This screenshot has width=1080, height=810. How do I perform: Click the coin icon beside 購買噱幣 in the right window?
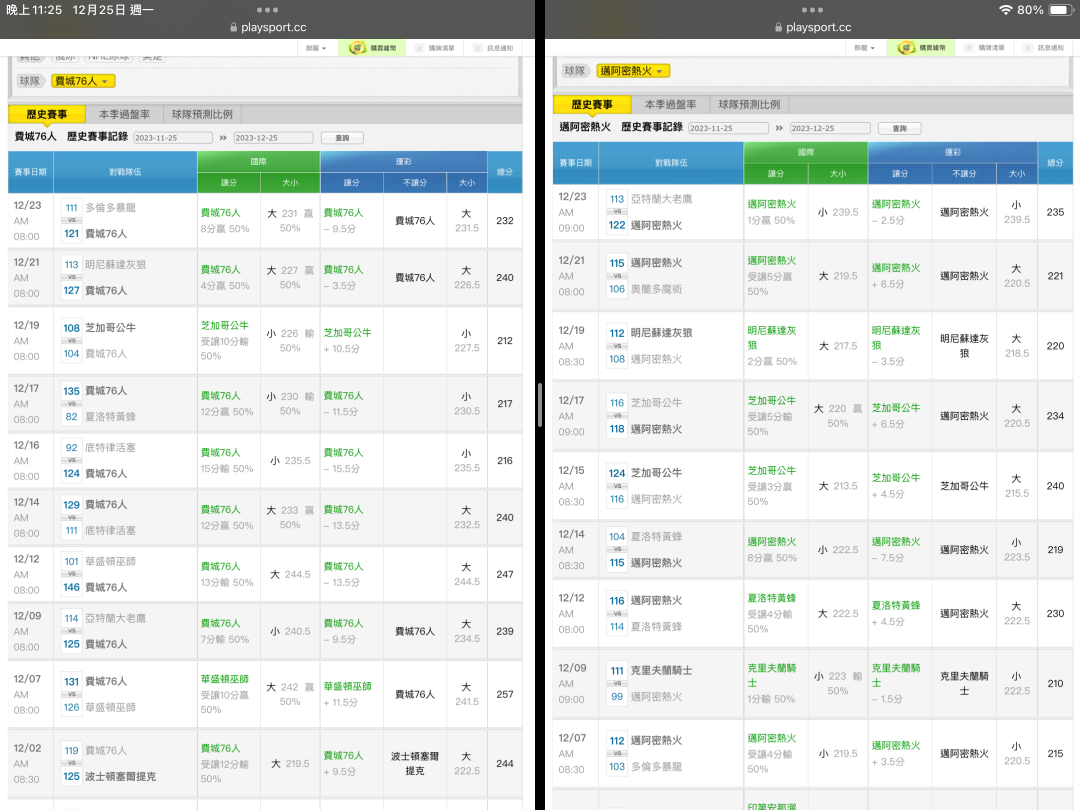click(906, 48)
